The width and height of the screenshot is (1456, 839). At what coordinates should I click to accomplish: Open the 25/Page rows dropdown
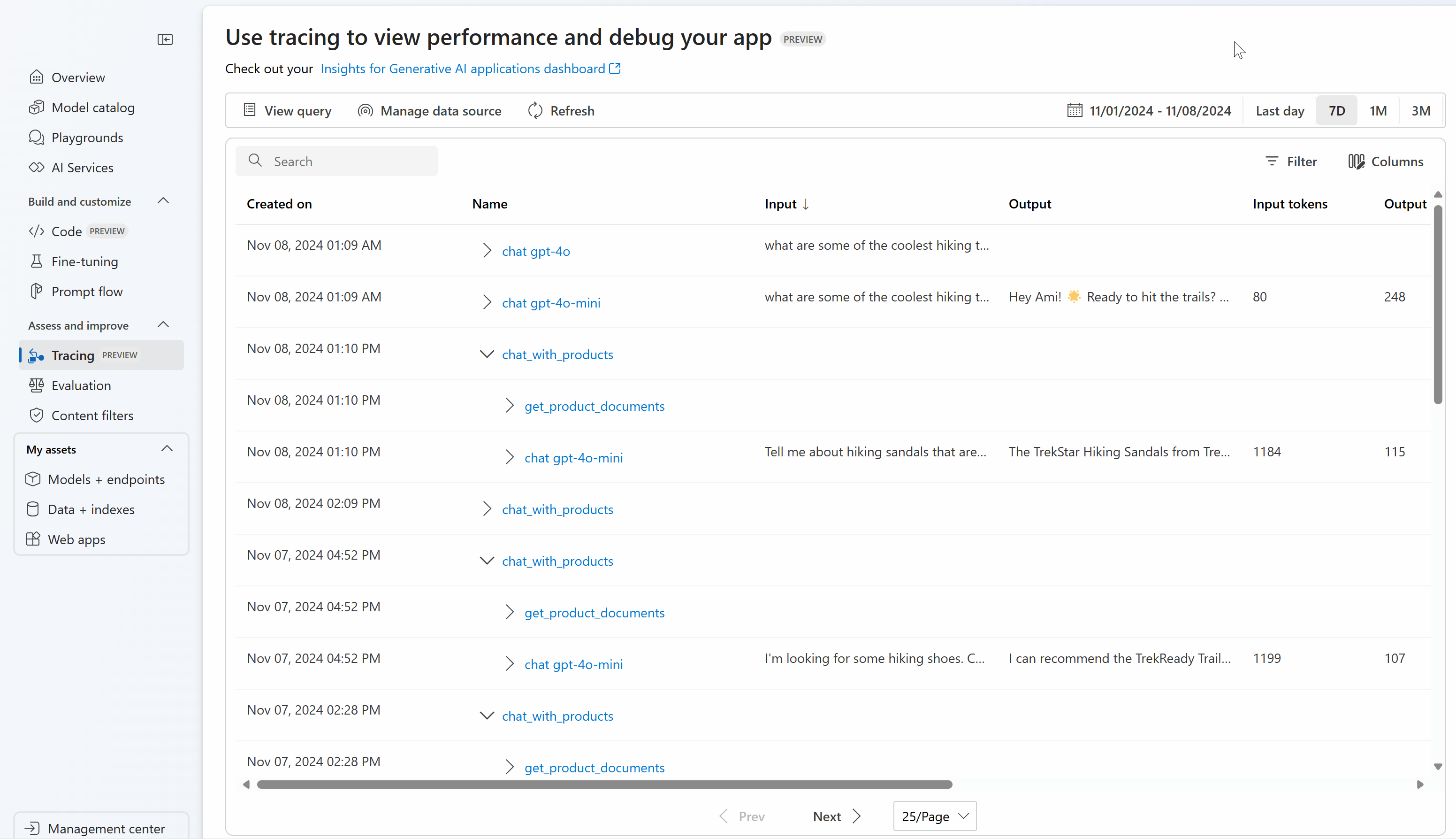point(934,816)
